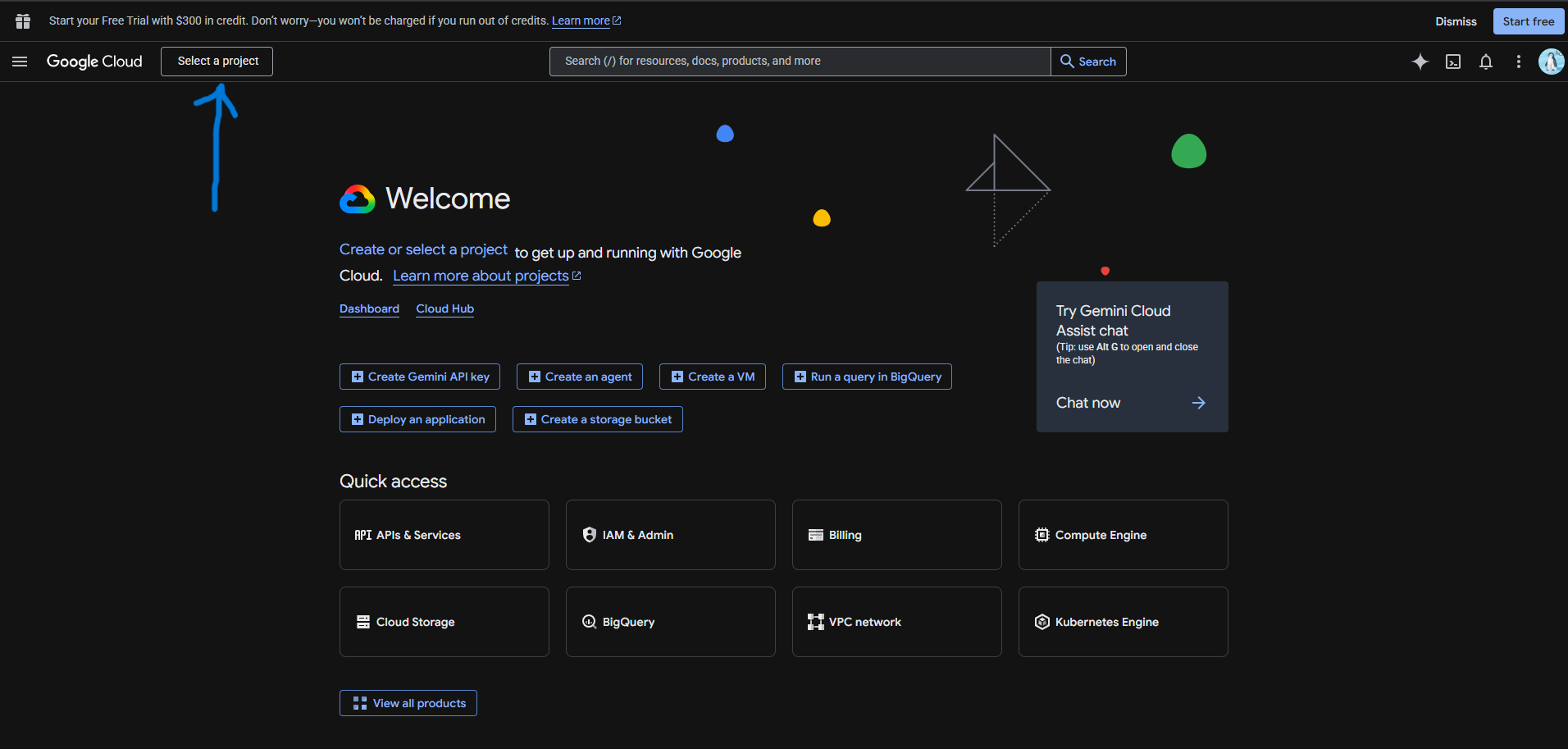
Task: Click the Google Cloud logo
Action: (x=94, y=62)
